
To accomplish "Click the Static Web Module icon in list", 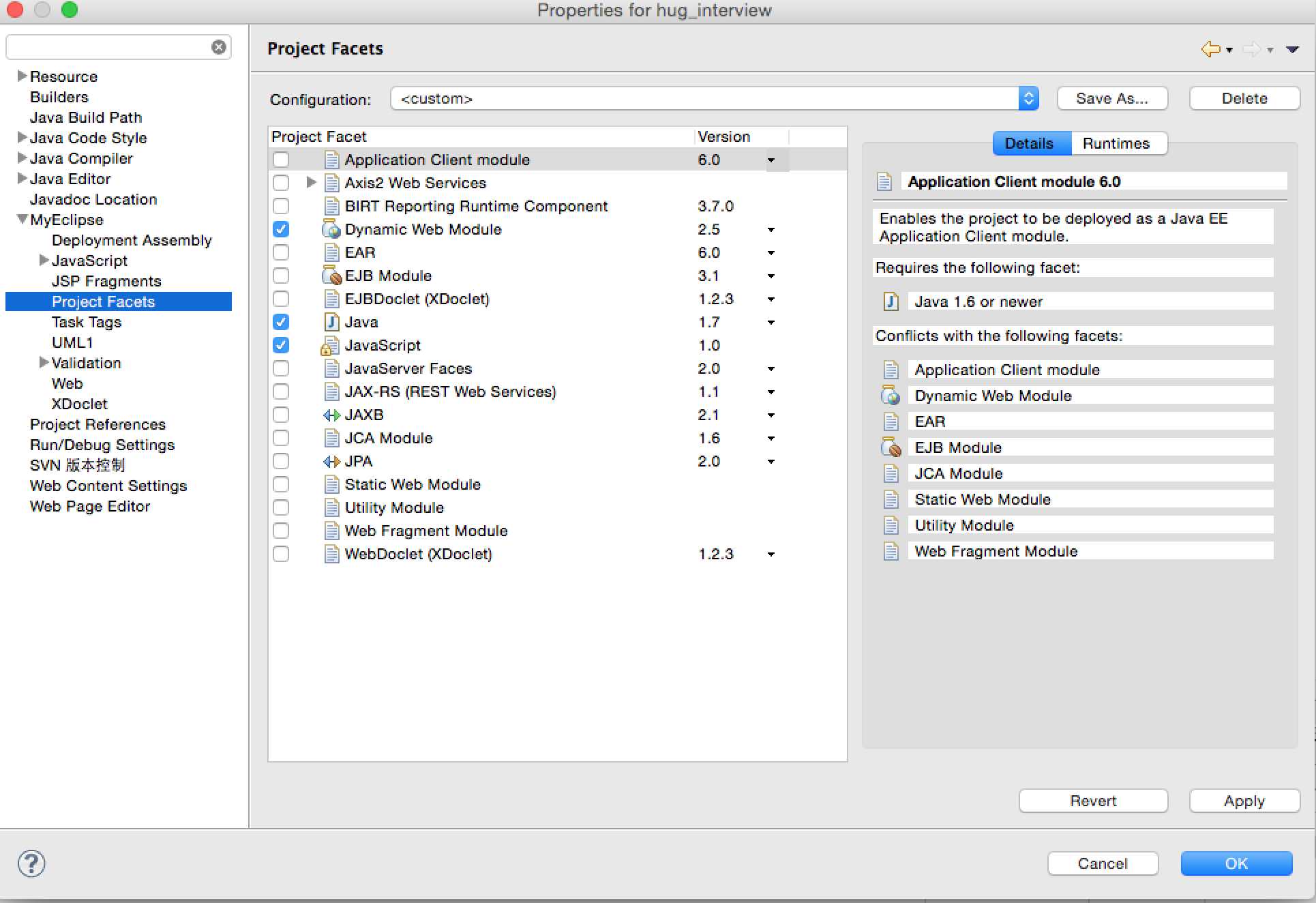I will coord(331,484).
